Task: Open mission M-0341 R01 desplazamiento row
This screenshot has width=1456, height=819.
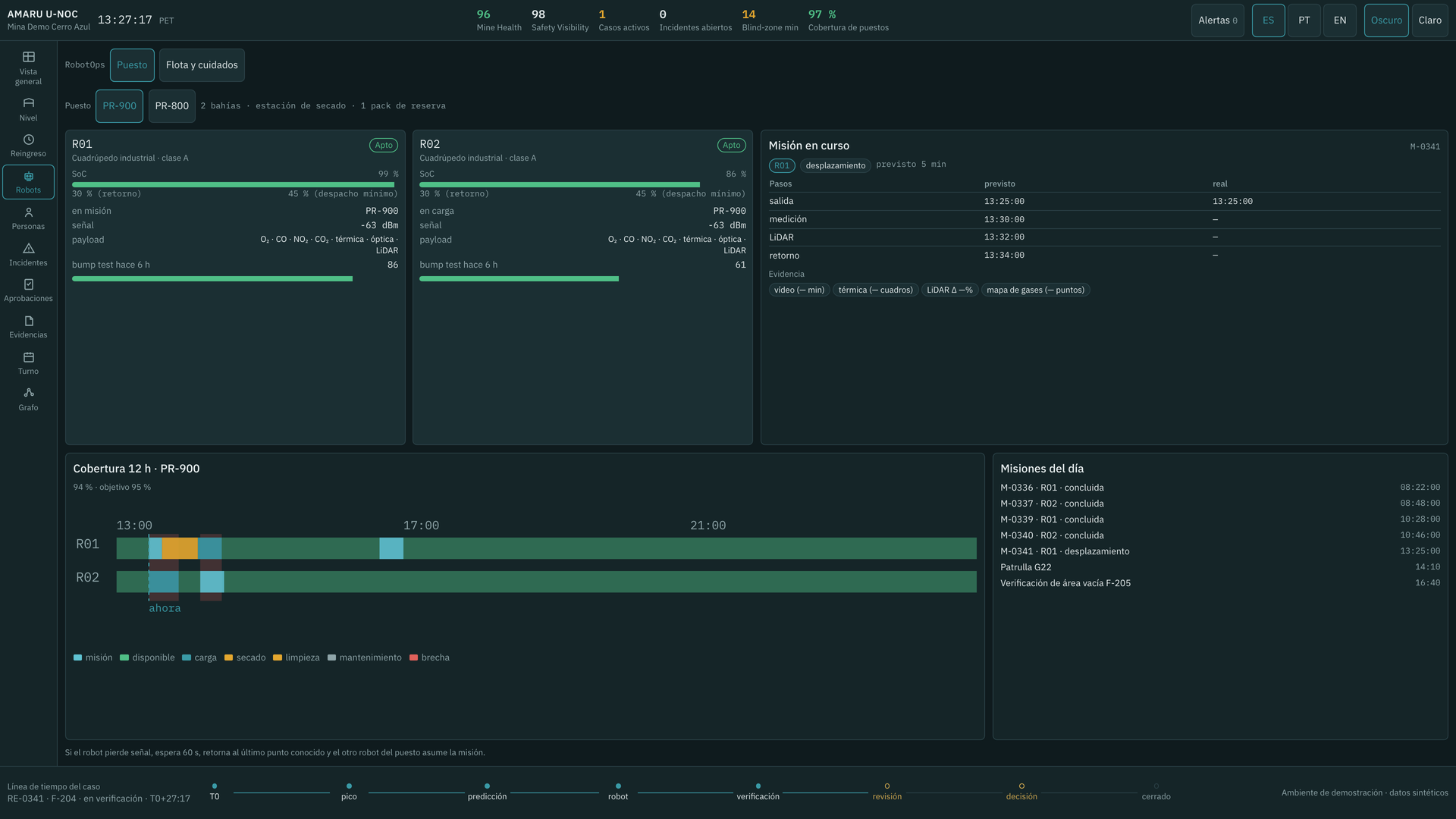Action: click(1219, 551)
